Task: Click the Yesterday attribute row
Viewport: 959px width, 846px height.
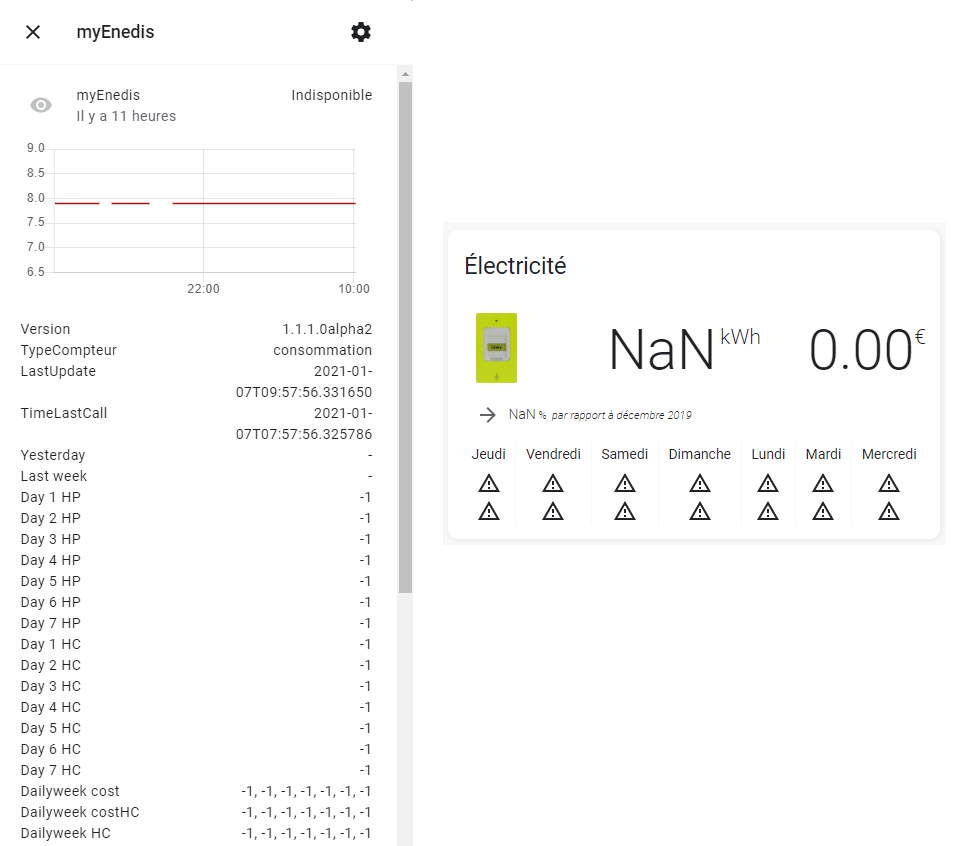Action: pos(196,455)
